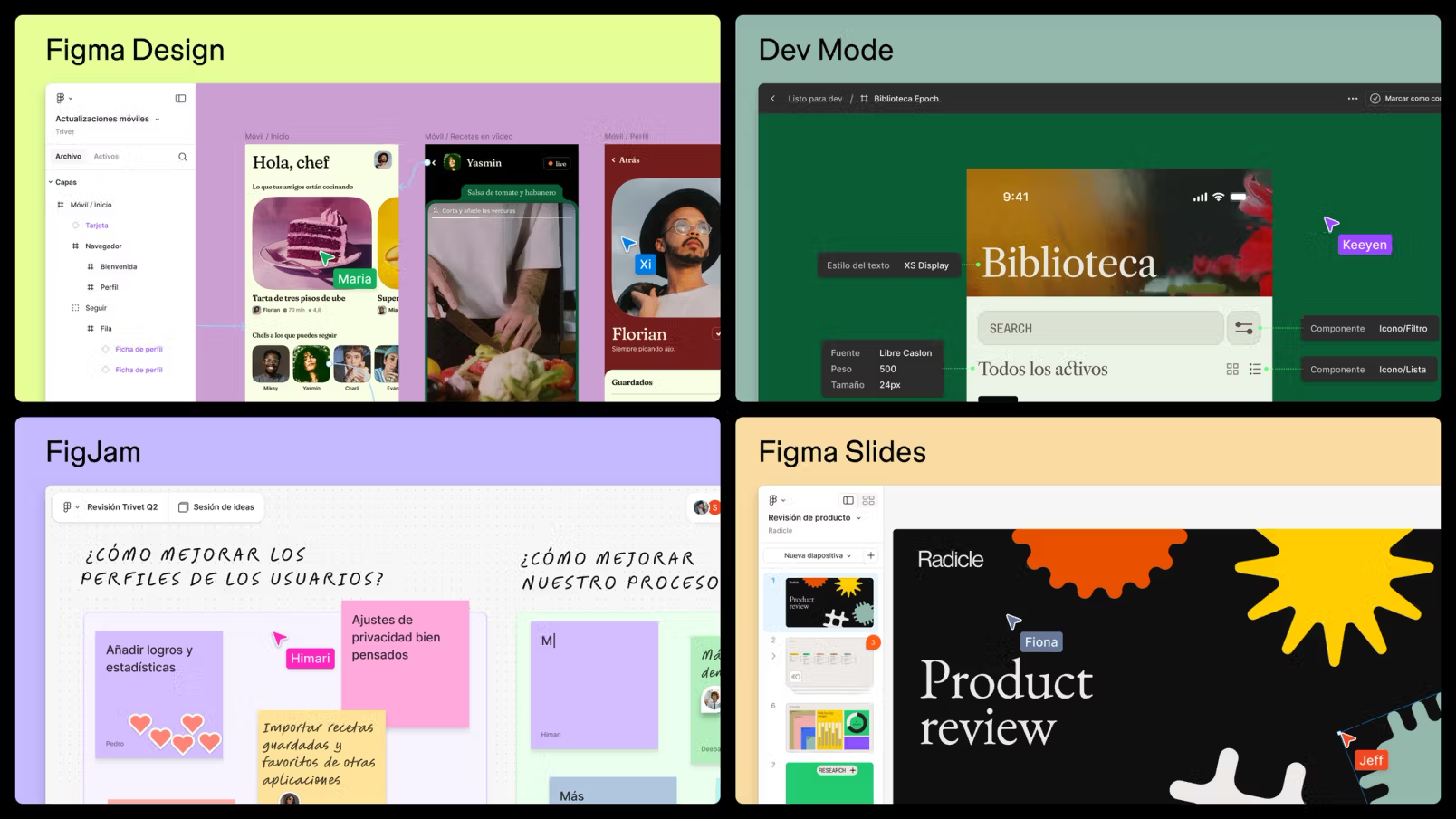The height and width of the screenshot is (819, 1456).
Task: Click the list view icon near Todos los activos
Action: click(x=1255, y=369)
